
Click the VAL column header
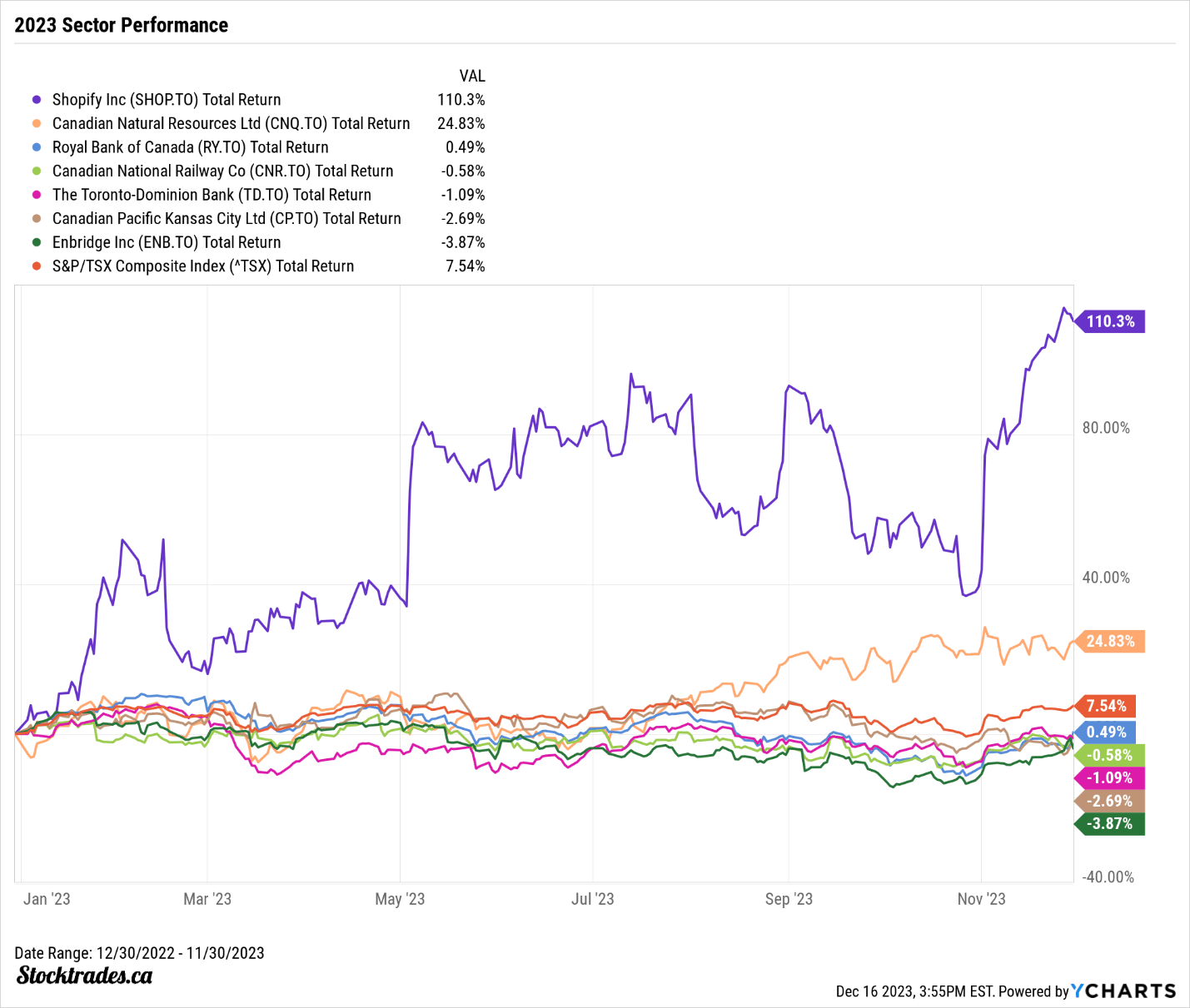point(471,76)
